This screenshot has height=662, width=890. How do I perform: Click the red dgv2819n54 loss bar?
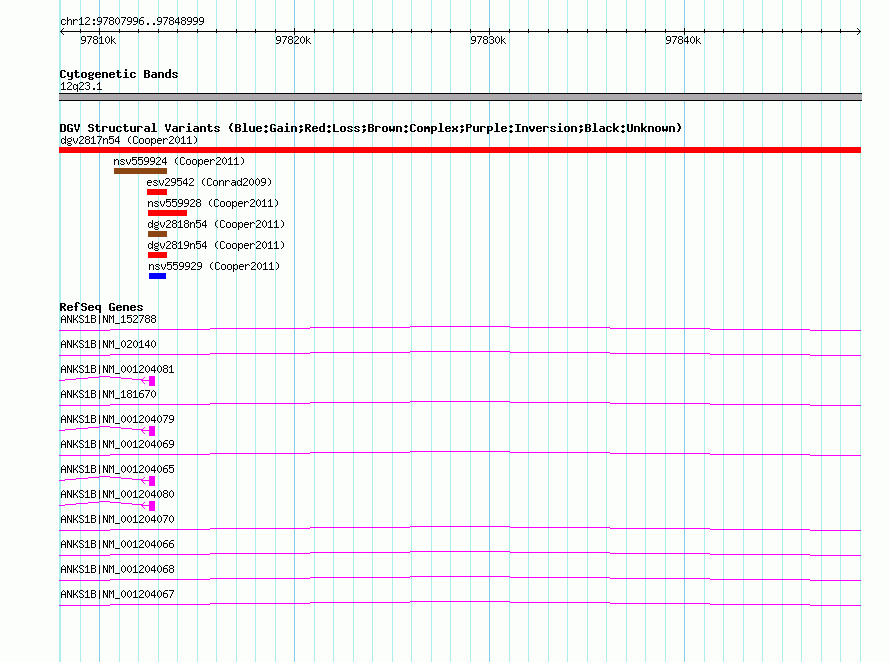click(x=157, y=255)
